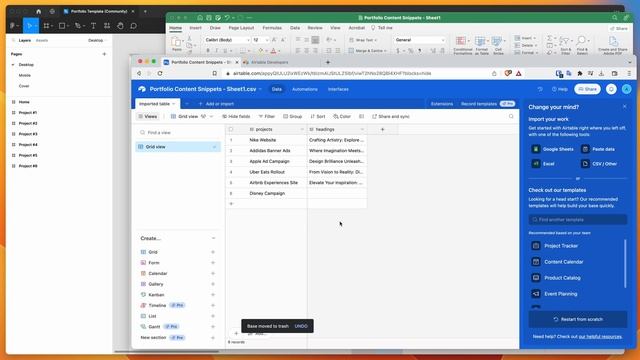Switch to Interfaces tab in Airtable
Screen dimensions: 640x360
338,89
